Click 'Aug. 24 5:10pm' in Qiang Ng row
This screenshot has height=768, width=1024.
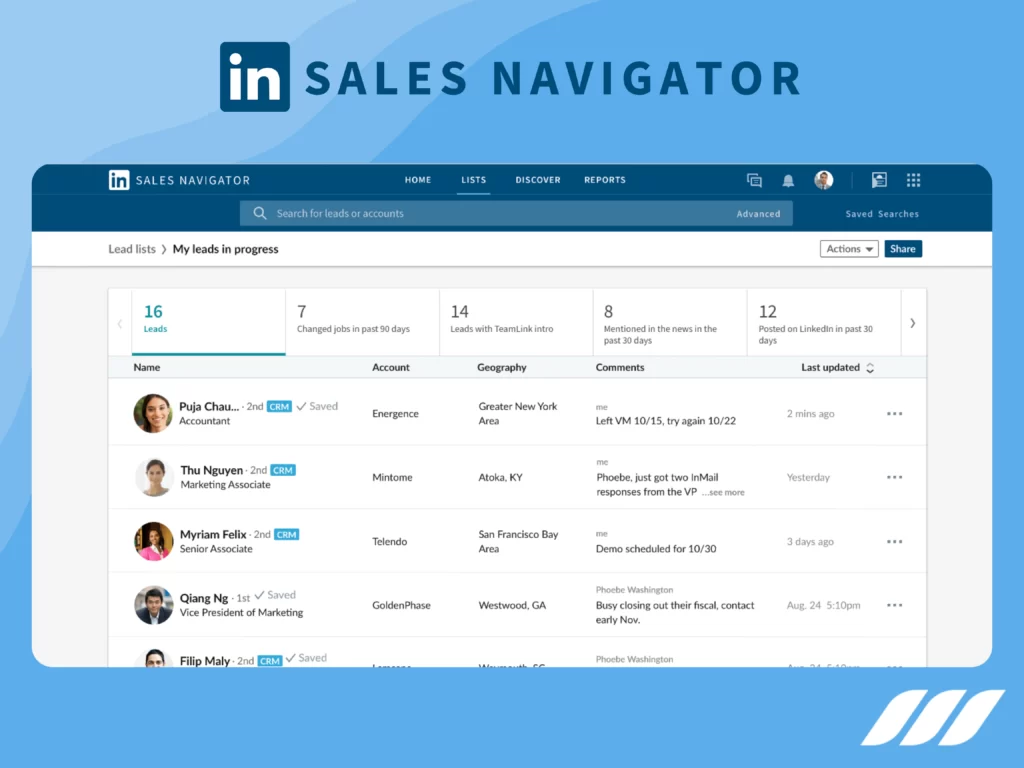(x=824, y=605)
